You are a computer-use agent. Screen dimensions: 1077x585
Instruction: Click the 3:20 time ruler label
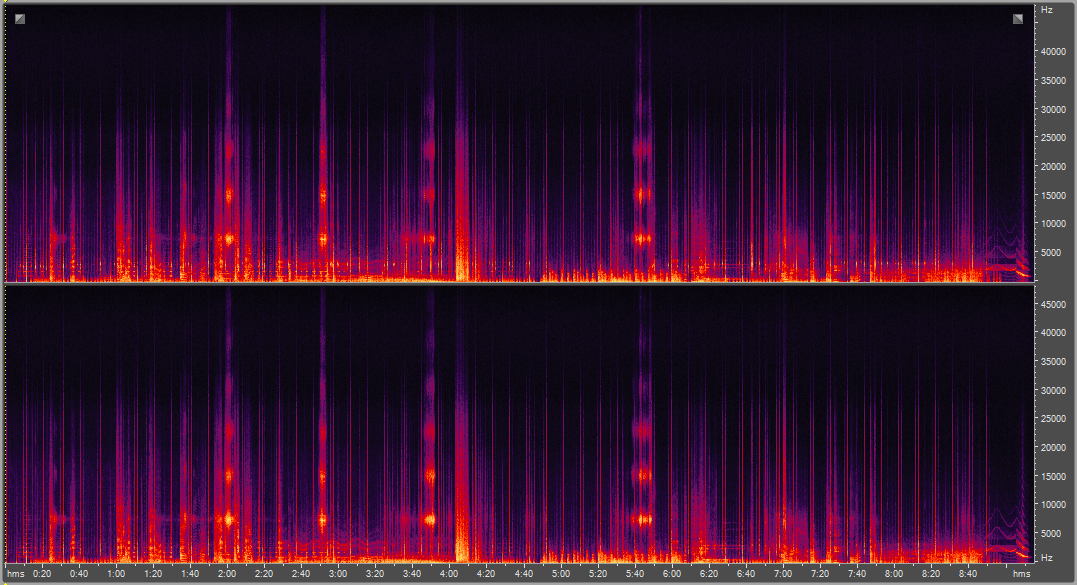(375, 574)
